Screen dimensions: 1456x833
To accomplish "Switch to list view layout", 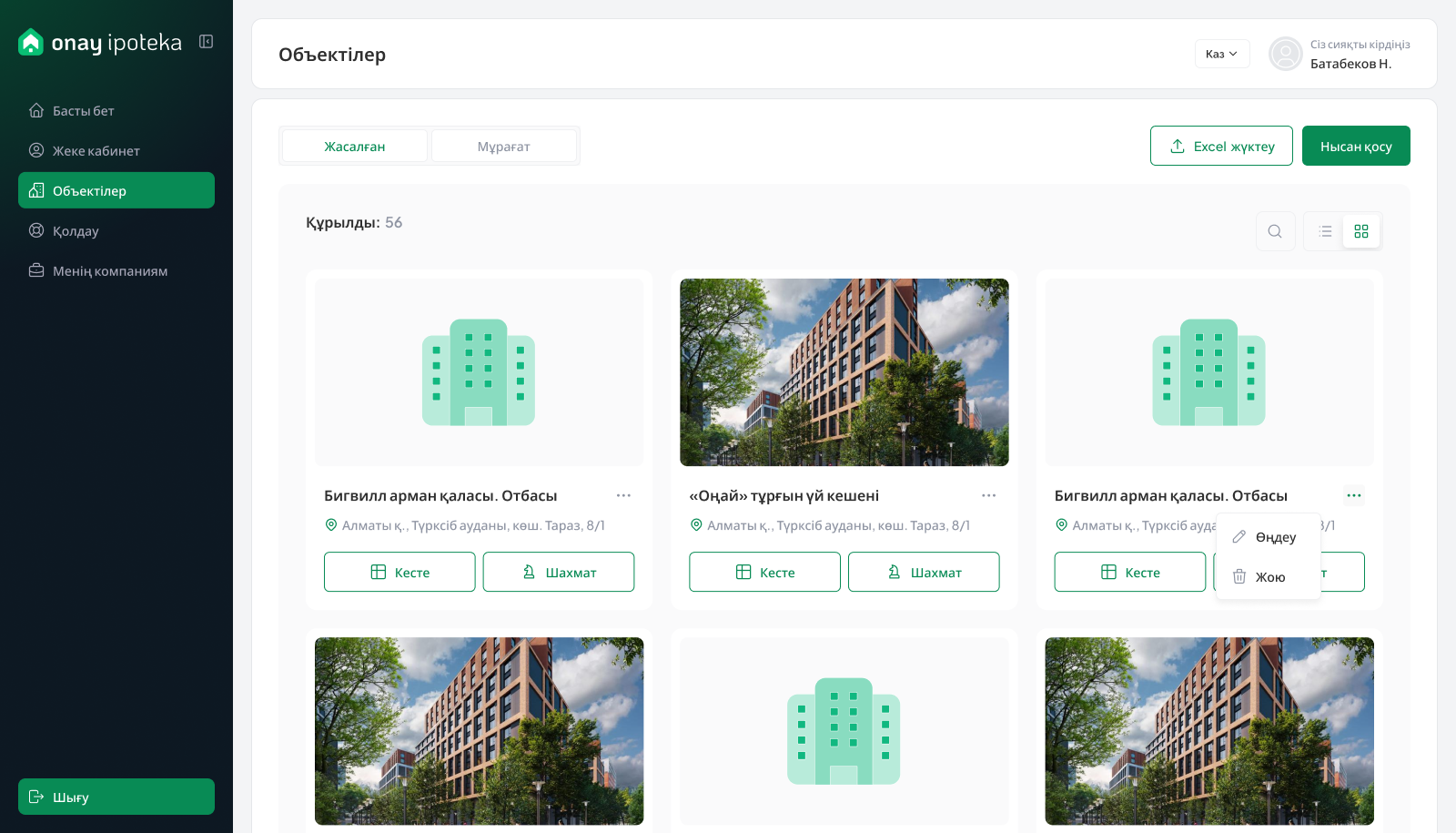I will [1325, 231].
